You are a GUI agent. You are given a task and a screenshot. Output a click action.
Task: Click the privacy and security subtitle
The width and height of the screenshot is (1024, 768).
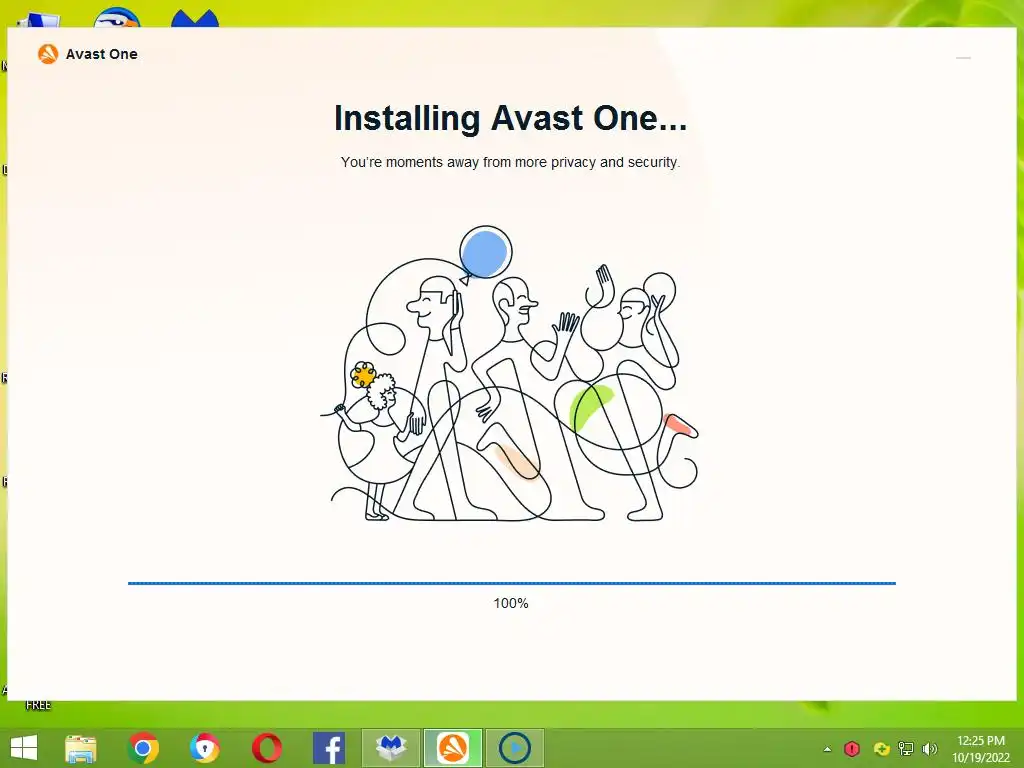point(510,162)
